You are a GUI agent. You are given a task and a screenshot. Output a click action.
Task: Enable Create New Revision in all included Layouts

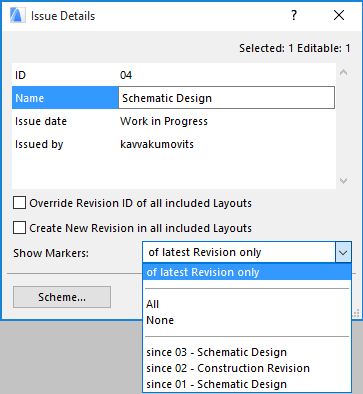tap(19, 228)
